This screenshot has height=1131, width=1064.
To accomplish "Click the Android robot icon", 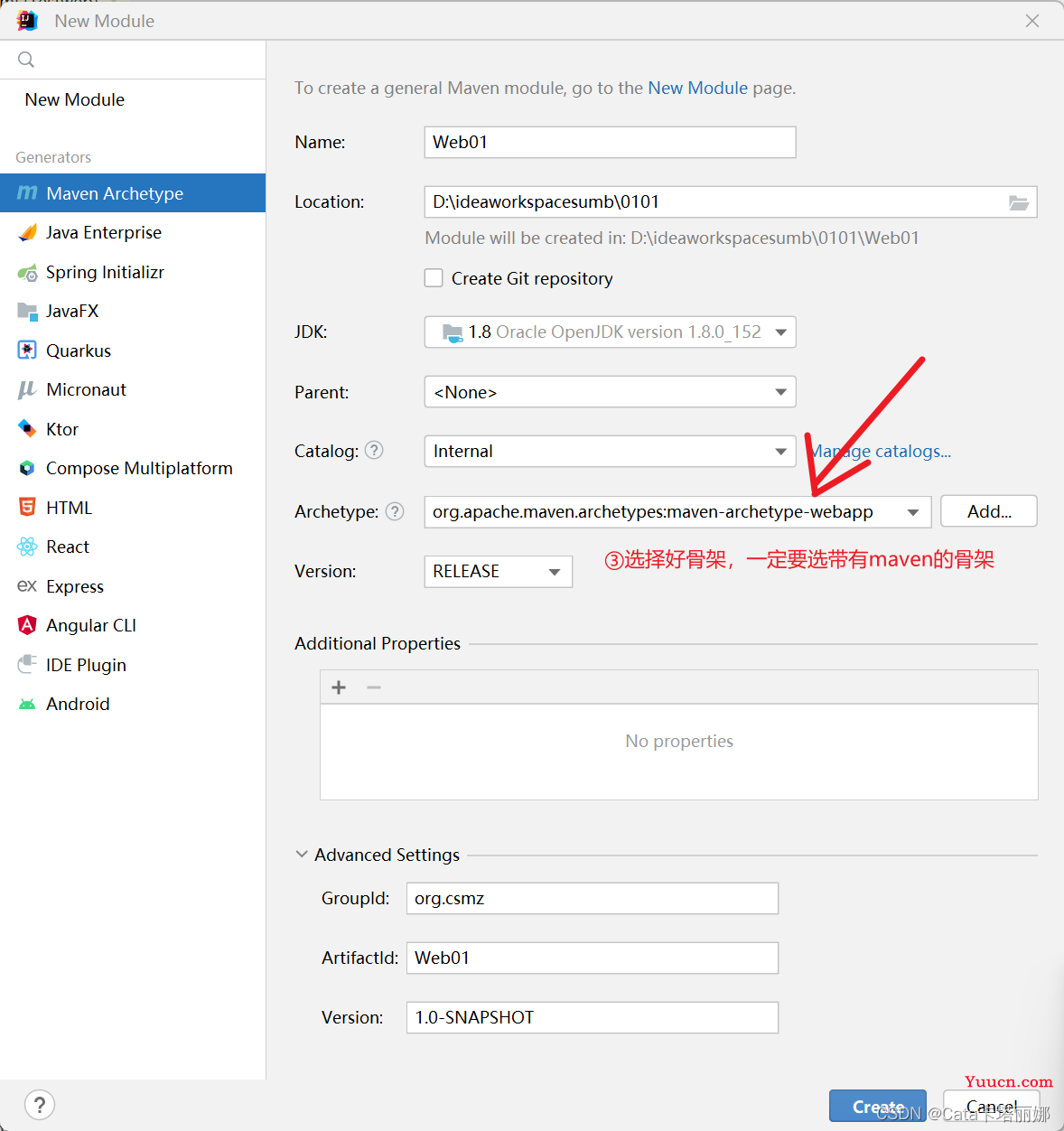I will click(x=27, y=705).
